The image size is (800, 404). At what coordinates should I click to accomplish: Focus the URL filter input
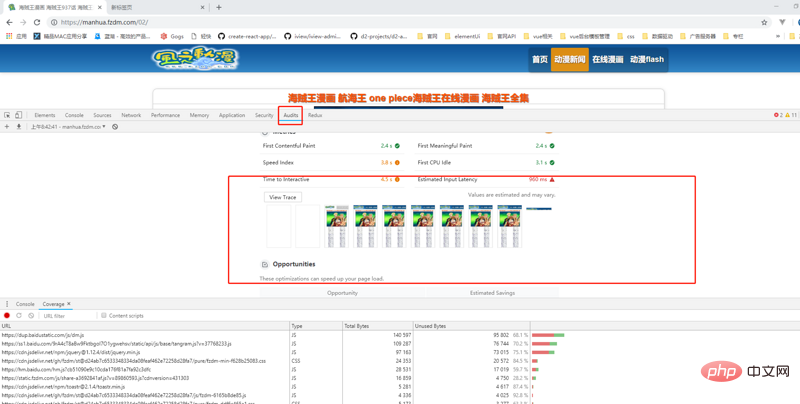68,316
